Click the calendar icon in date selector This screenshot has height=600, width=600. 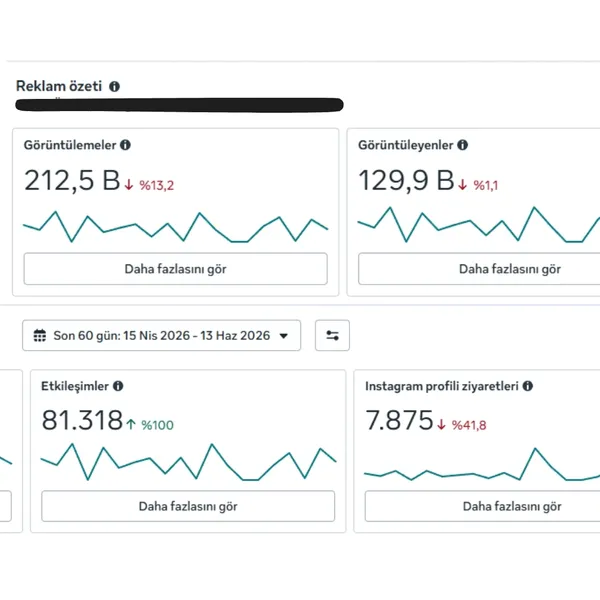pos(40,336)
